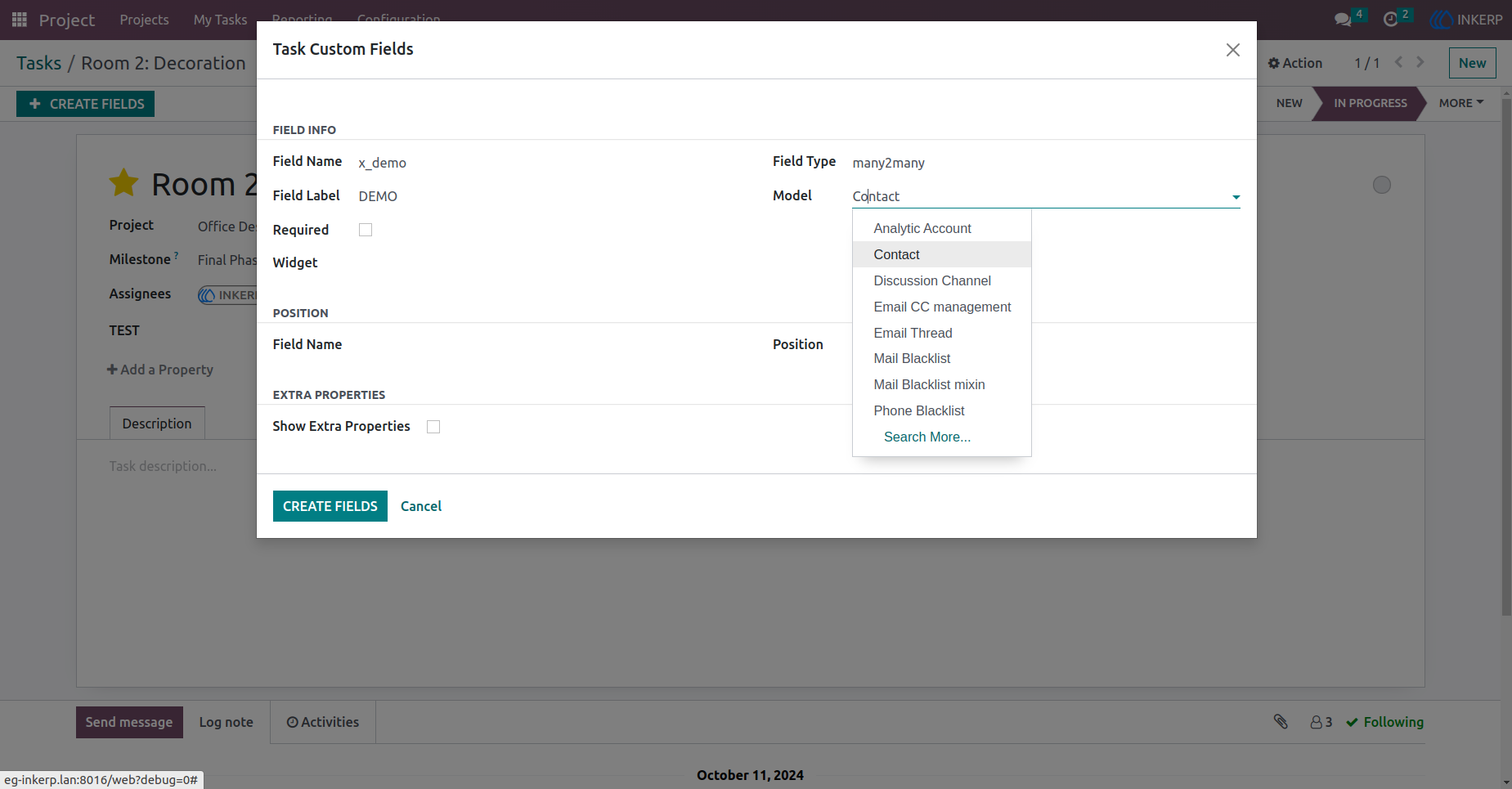Click the Project app title

pos(67,20)
